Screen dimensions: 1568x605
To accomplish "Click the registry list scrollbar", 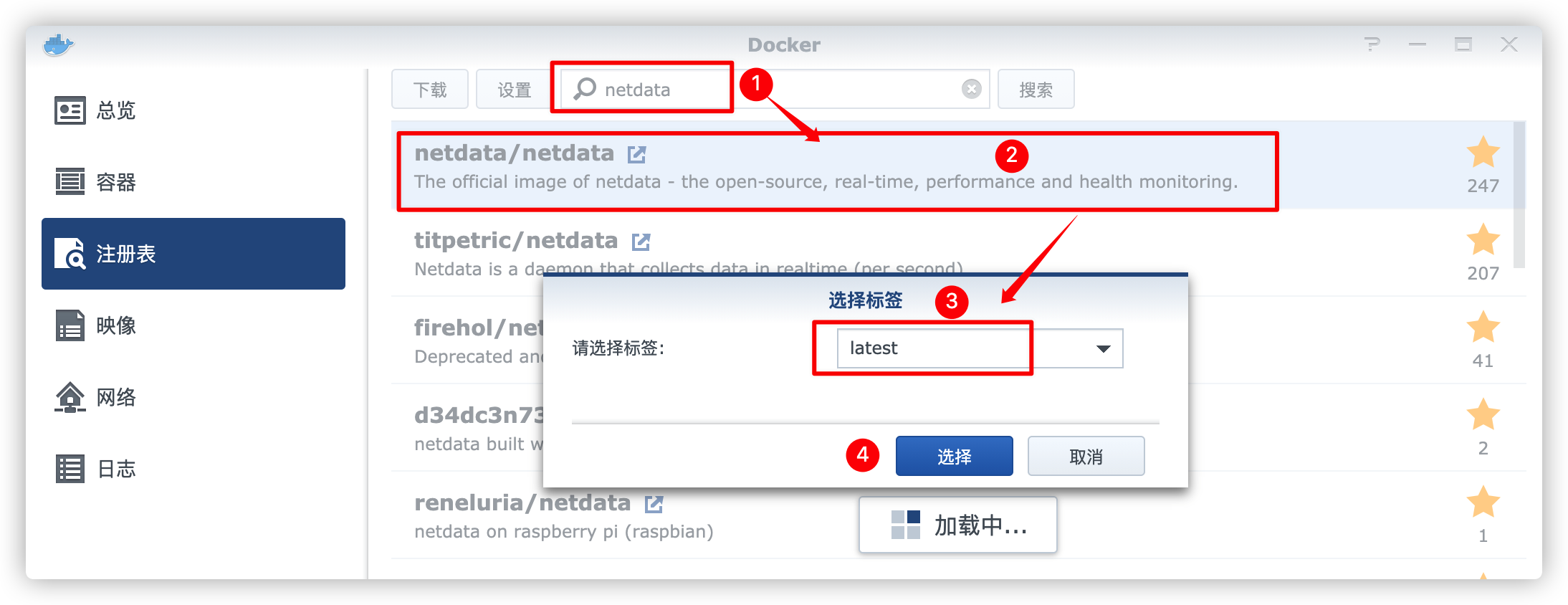I will [x=1519, y=195].
